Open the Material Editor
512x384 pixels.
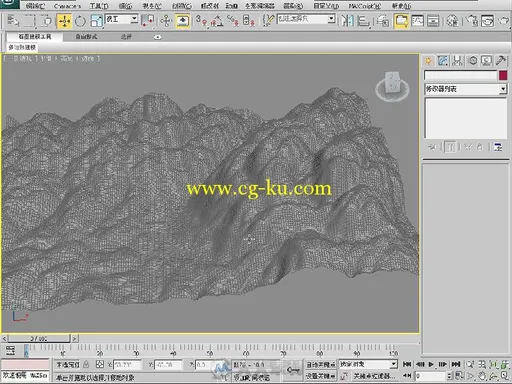pyautogui.click(x=452, y=21)
